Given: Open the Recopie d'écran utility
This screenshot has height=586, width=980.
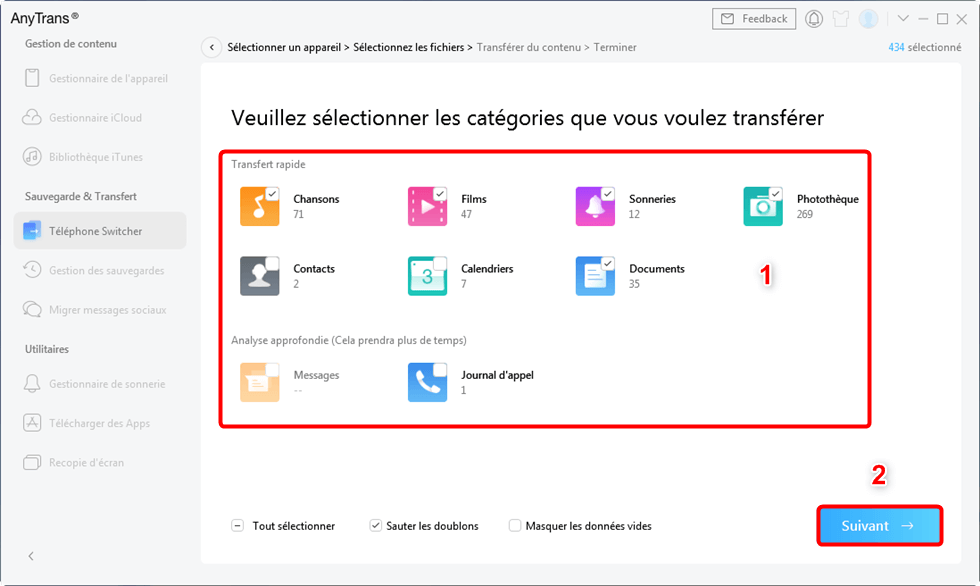Looking at the screenshot, I should [x=99, y=462].
